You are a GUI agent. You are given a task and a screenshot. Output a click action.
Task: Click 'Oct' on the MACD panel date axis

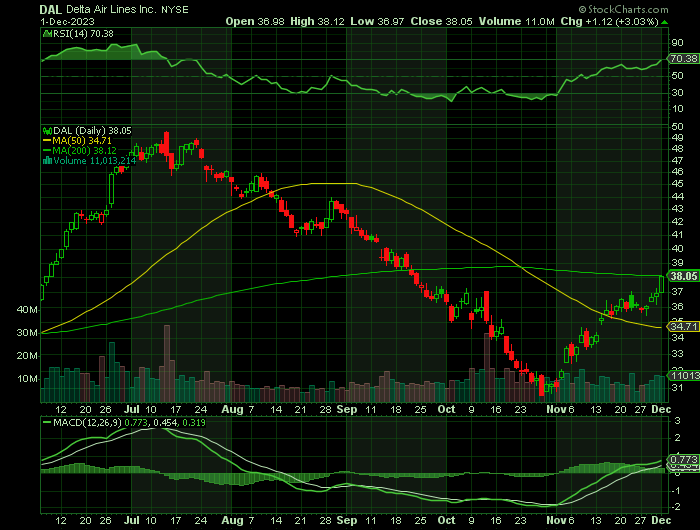[446, 520]
